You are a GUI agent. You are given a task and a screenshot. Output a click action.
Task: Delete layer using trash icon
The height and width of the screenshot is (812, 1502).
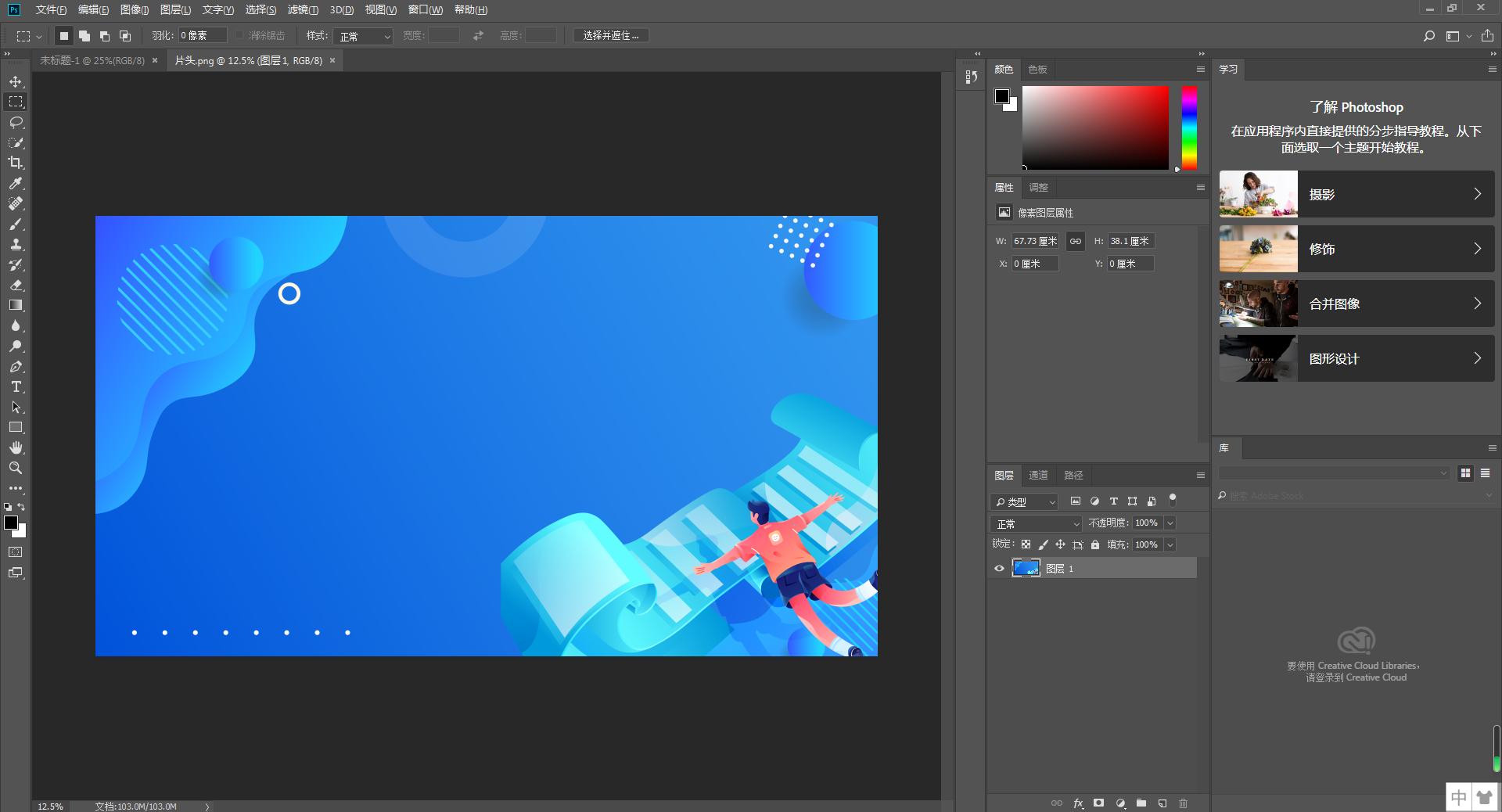[1183, 803]
